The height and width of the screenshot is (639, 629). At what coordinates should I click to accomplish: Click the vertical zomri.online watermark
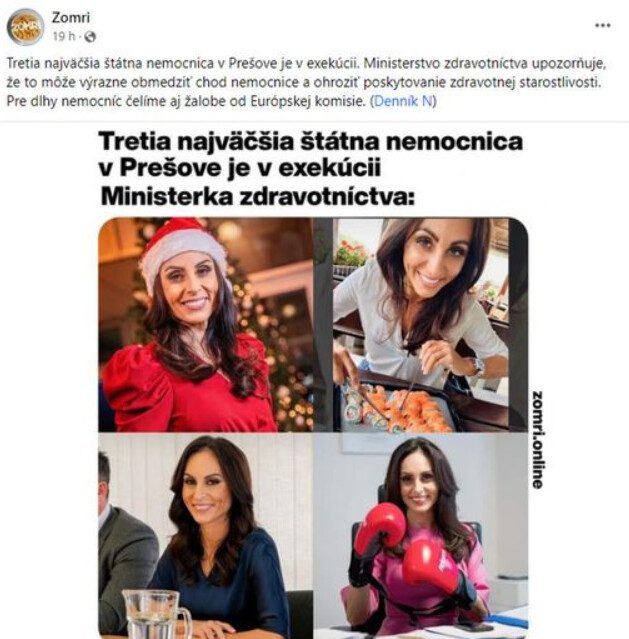tap(538, 440)
